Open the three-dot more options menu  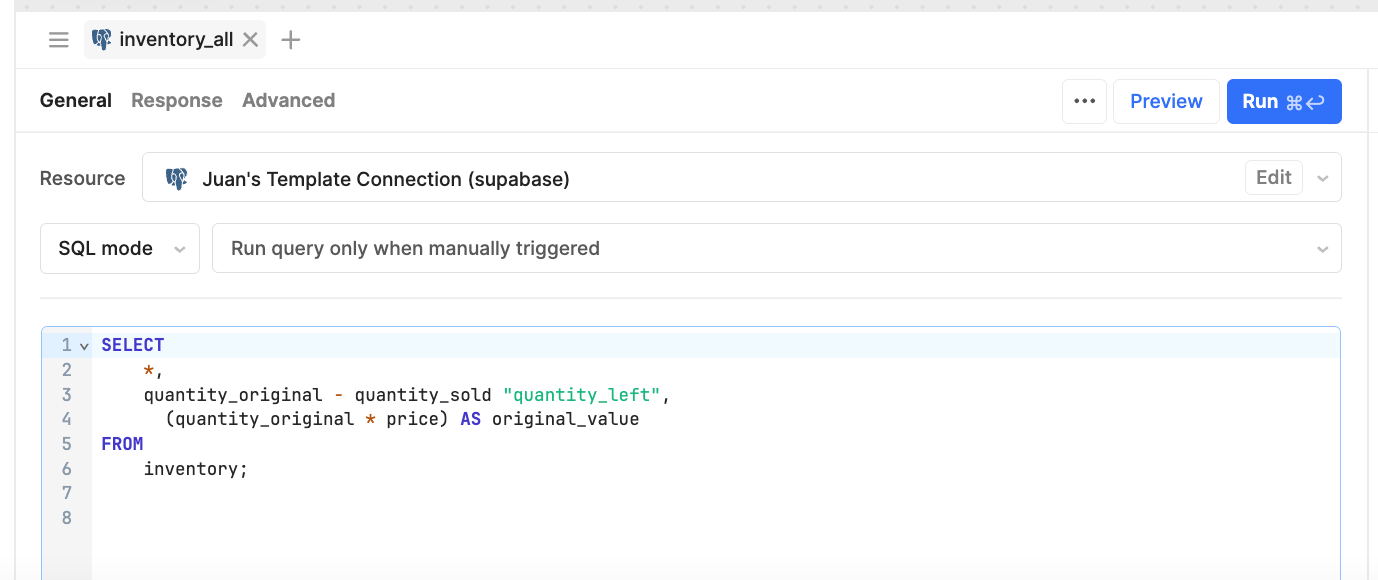[1084, 101]
